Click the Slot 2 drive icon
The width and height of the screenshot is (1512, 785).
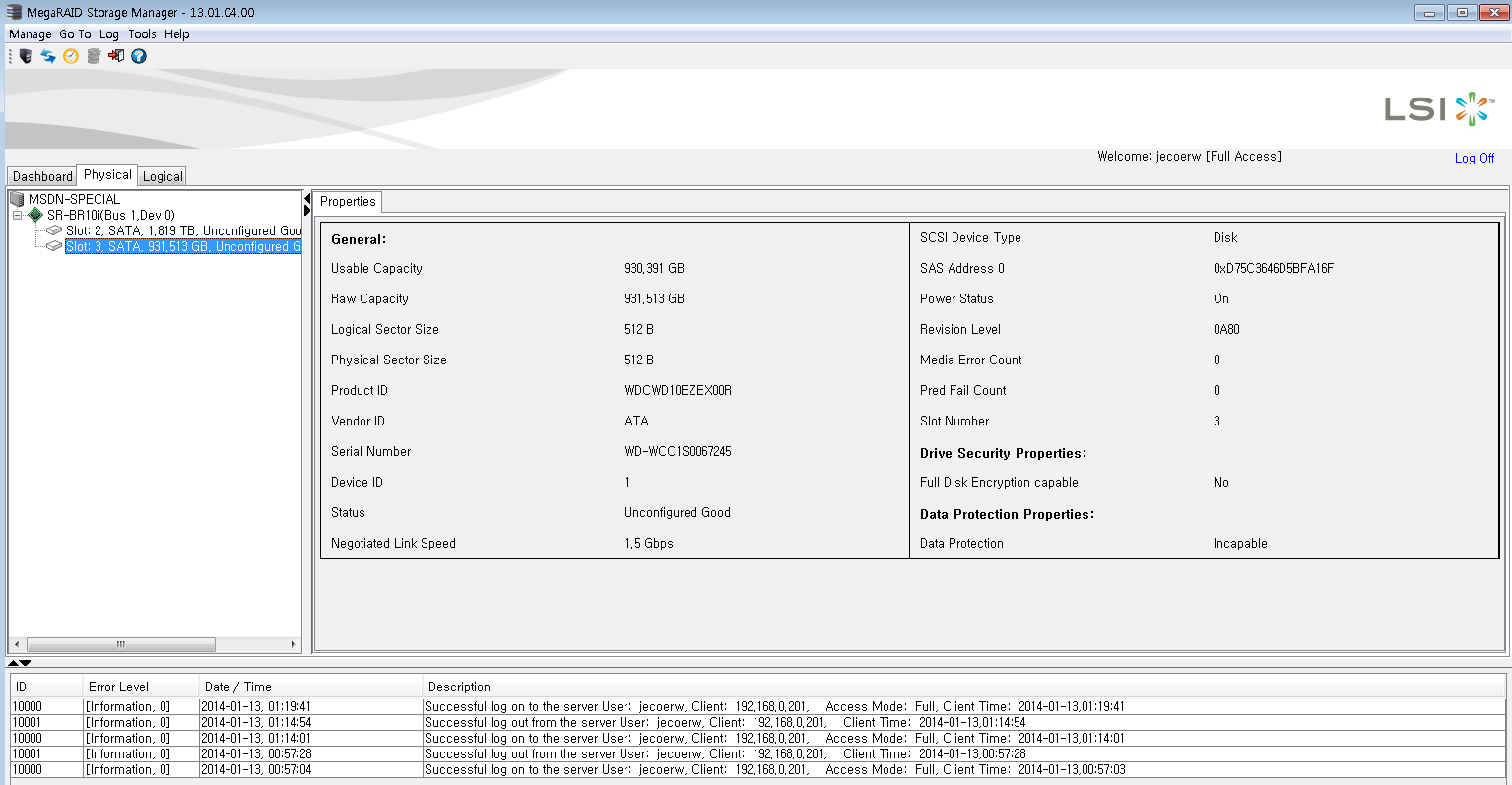[x=54, y=230]
